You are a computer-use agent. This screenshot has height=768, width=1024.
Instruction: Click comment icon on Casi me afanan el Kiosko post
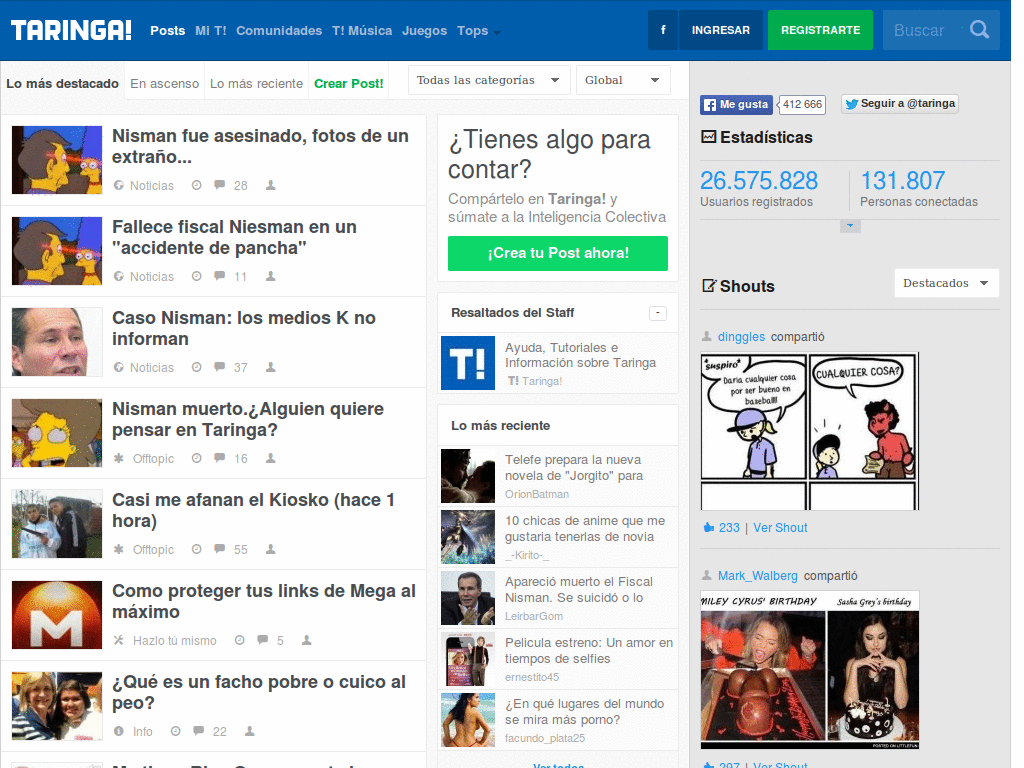219,549
